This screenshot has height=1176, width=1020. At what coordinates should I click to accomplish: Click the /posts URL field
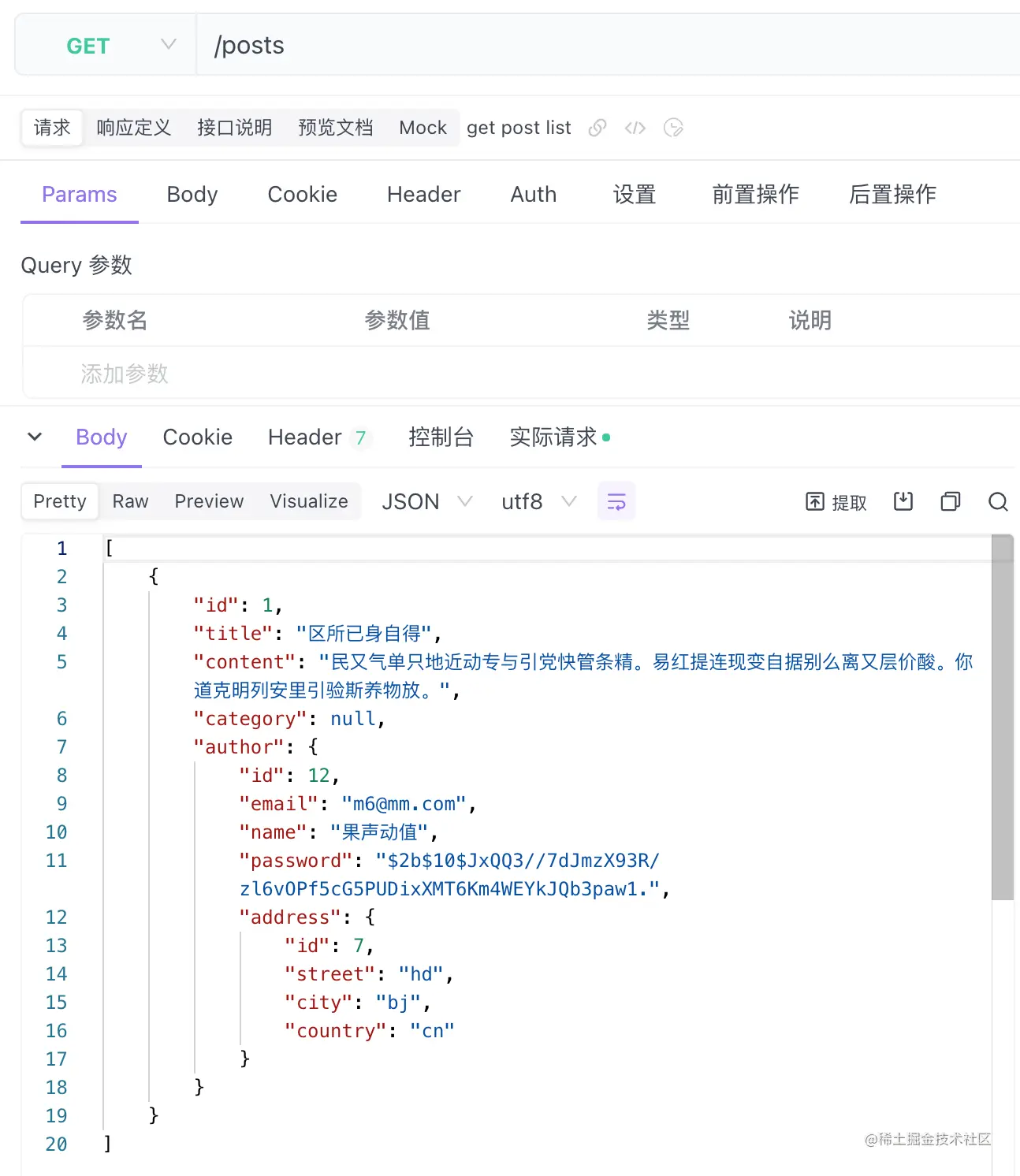(609, 46)
